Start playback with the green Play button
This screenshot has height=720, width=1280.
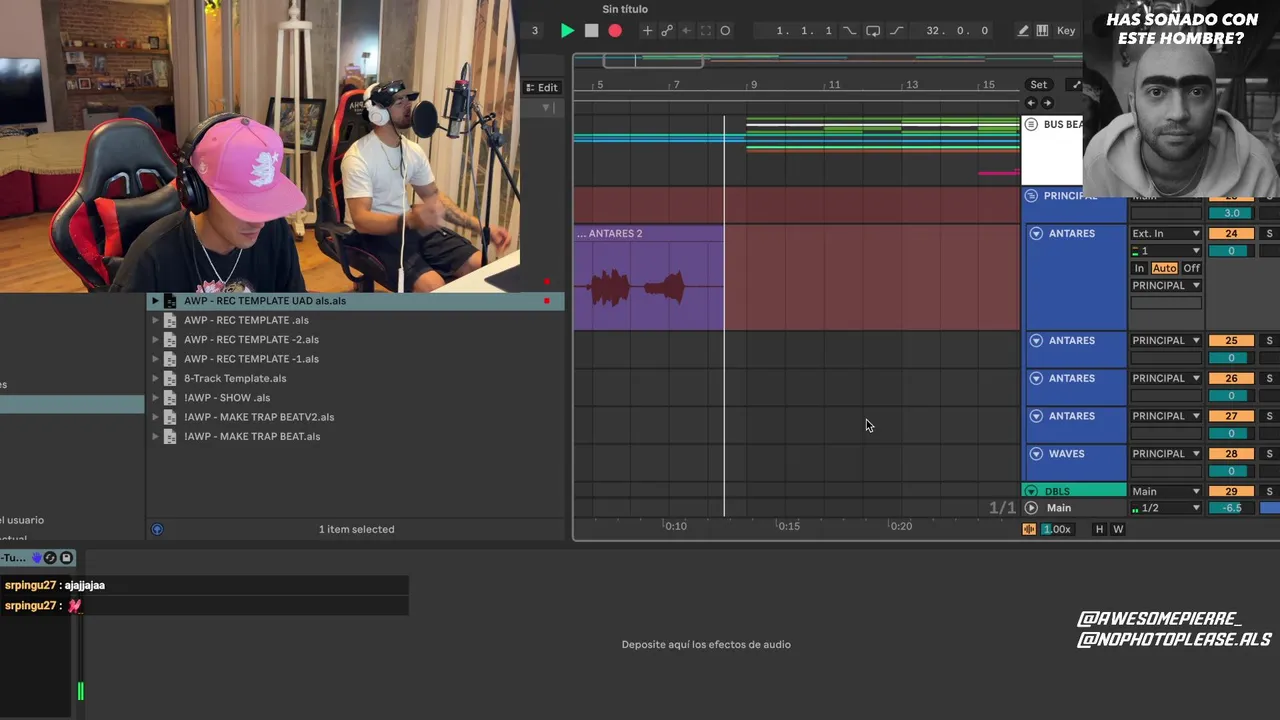pos(567,31)
